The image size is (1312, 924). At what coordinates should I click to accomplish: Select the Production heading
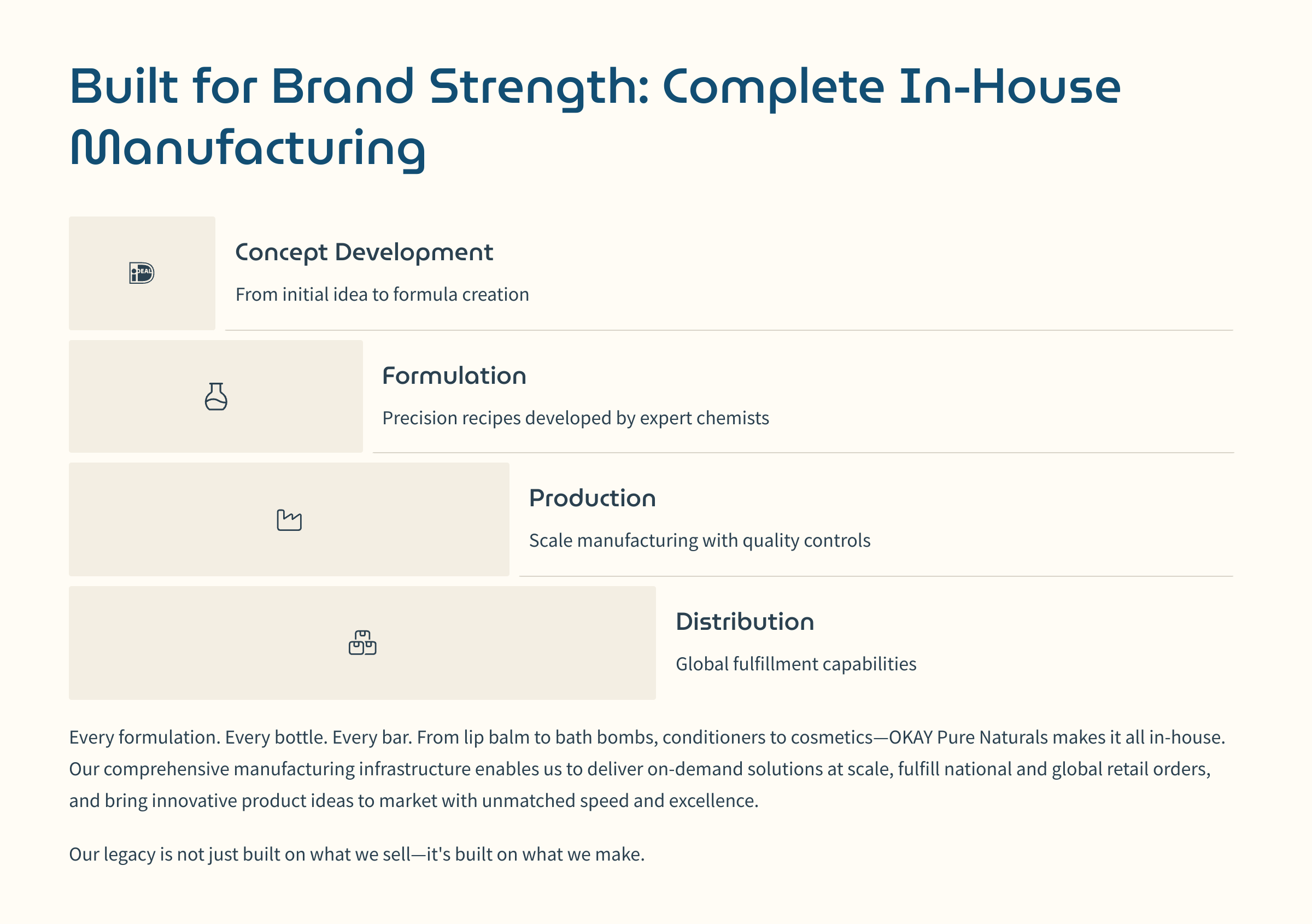pos(593,498)
